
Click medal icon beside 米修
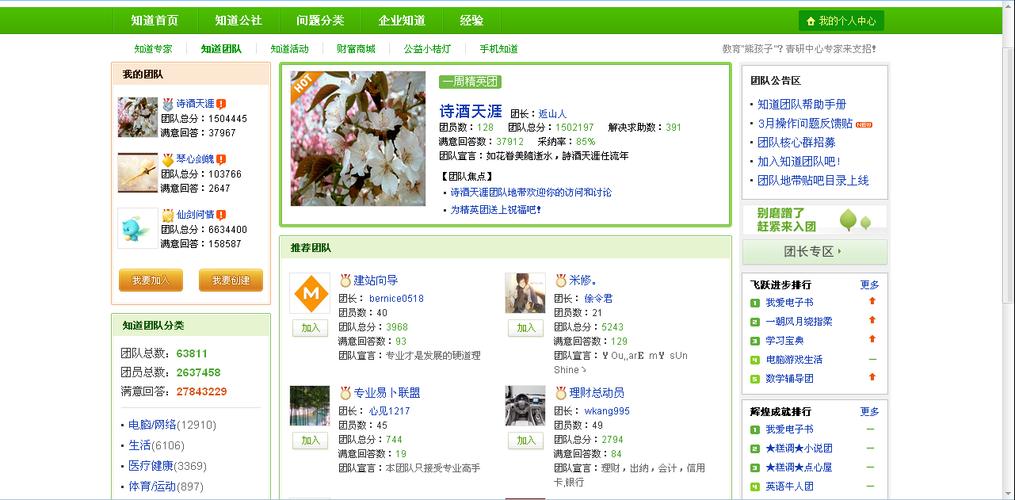click(x=561, y=280)
